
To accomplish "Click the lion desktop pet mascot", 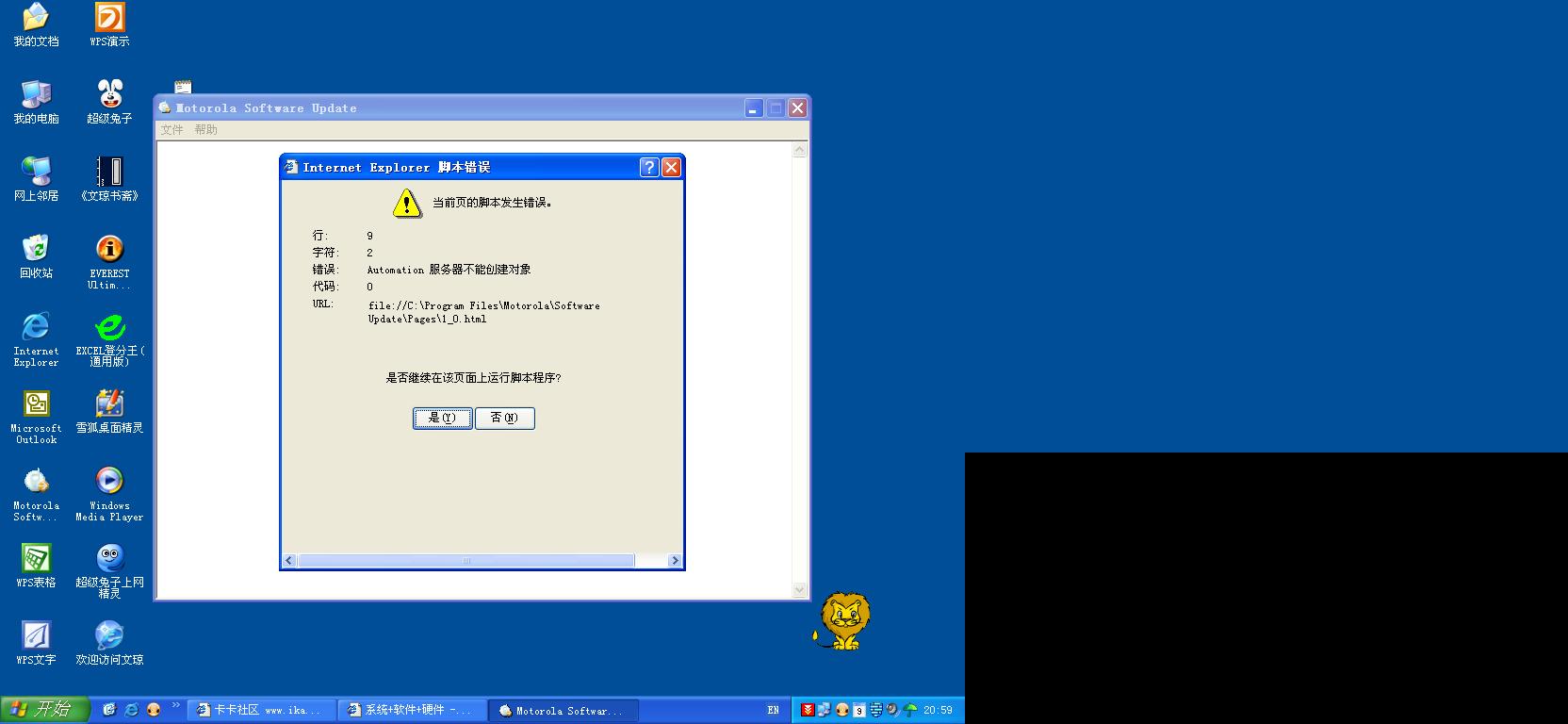I will 841,621.
